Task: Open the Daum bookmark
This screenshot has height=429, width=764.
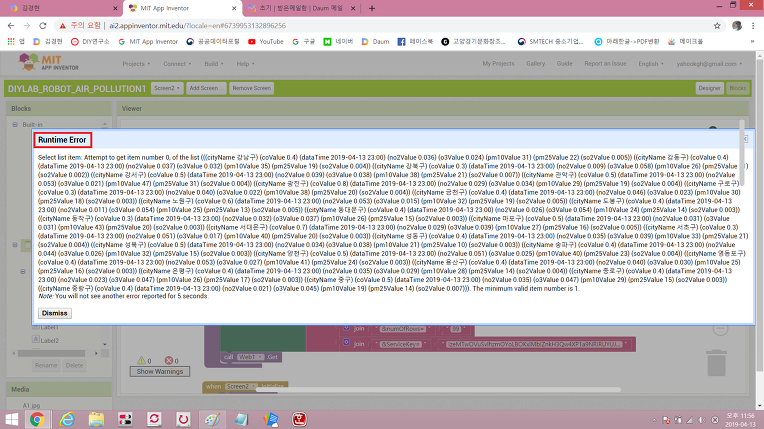Action: point(375,42)
